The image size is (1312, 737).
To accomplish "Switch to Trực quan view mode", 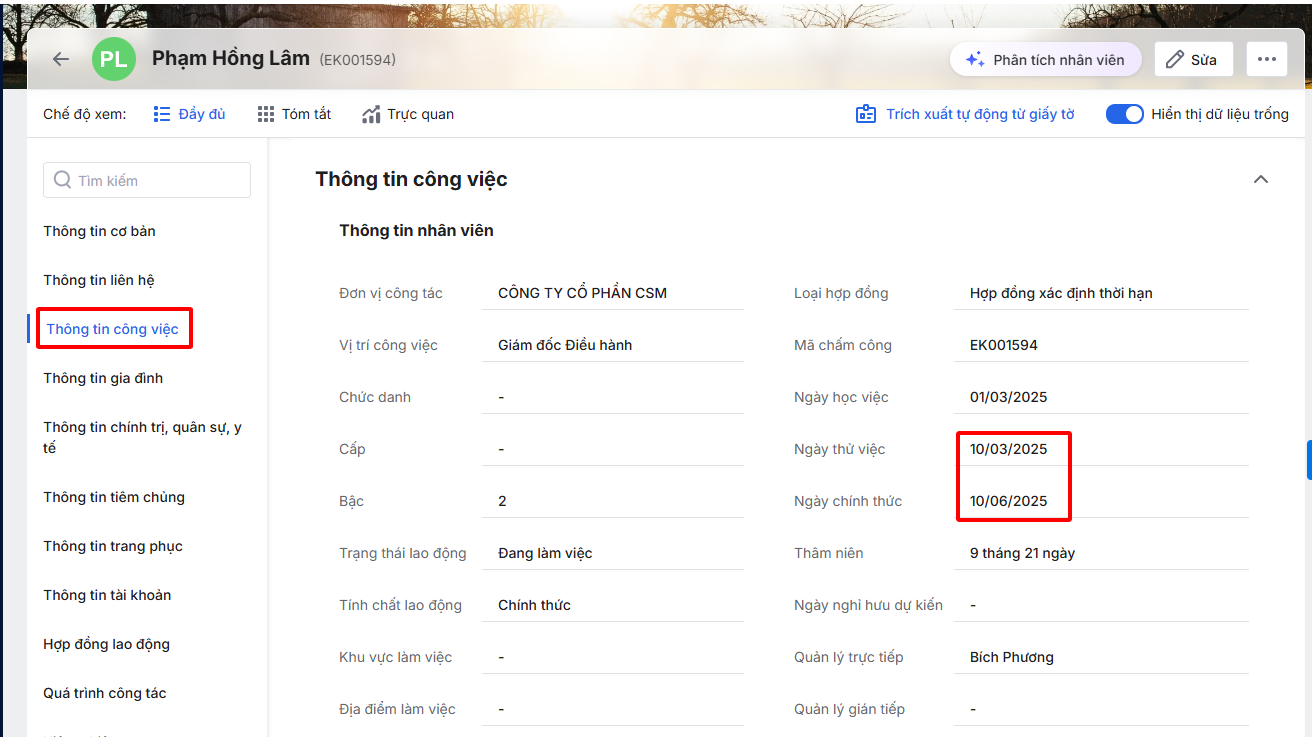I will point(408,114).
